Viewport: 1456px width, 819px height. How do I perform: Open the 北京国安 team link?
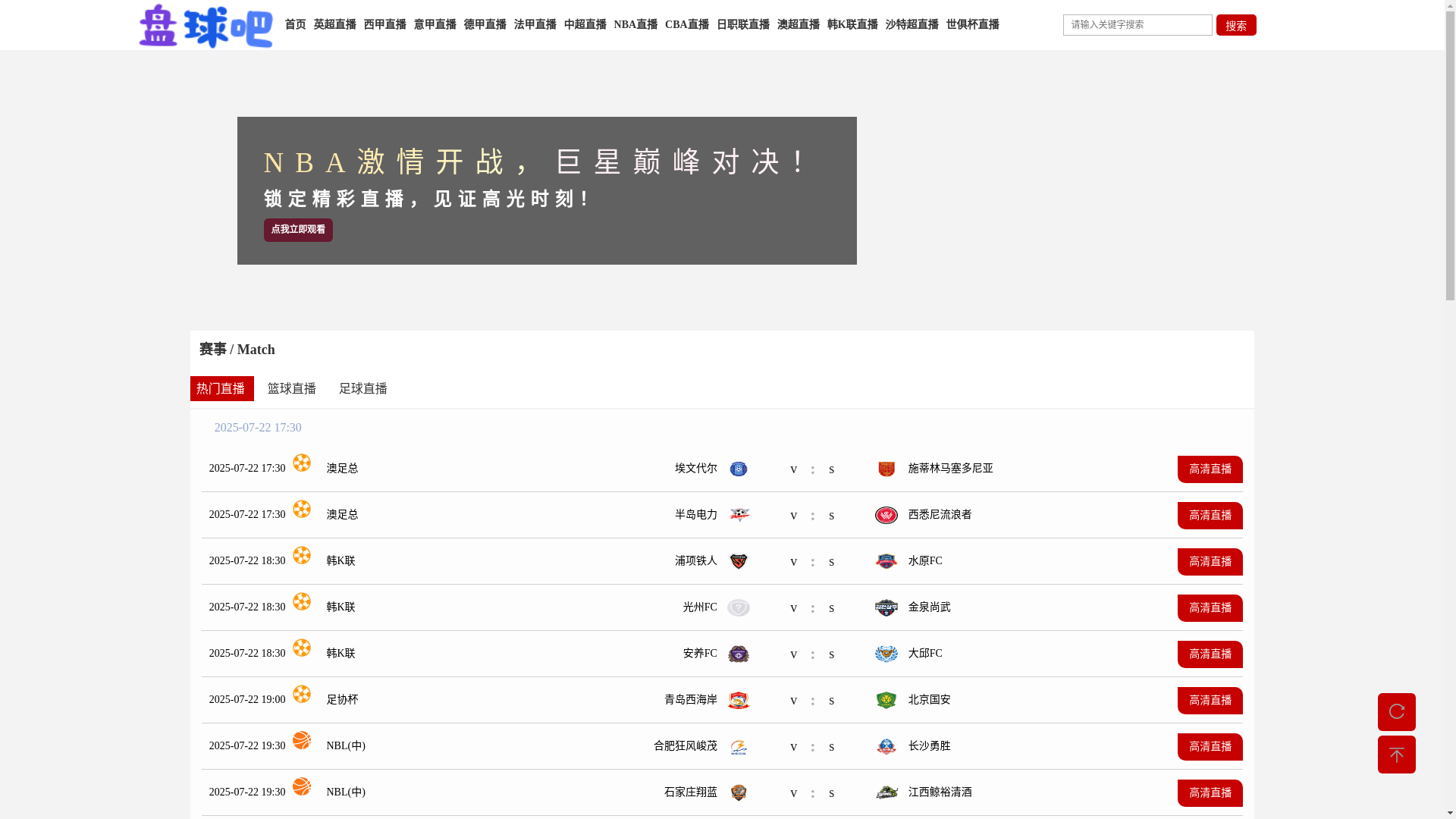pos(929,700)
